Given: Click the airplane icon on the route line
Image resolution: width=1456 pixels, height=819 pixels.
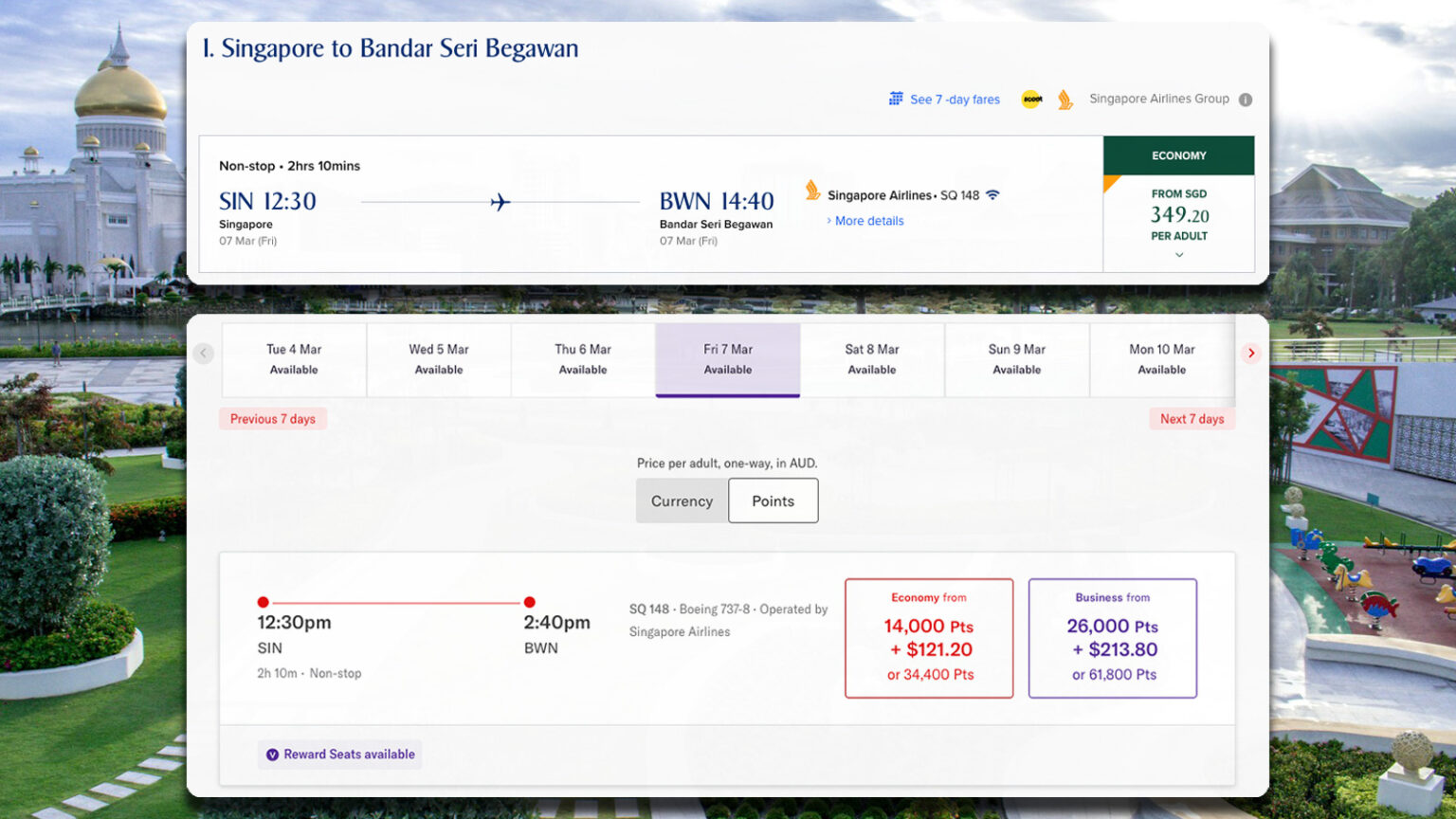Looking at the screenshot, I should coord(500,202).
